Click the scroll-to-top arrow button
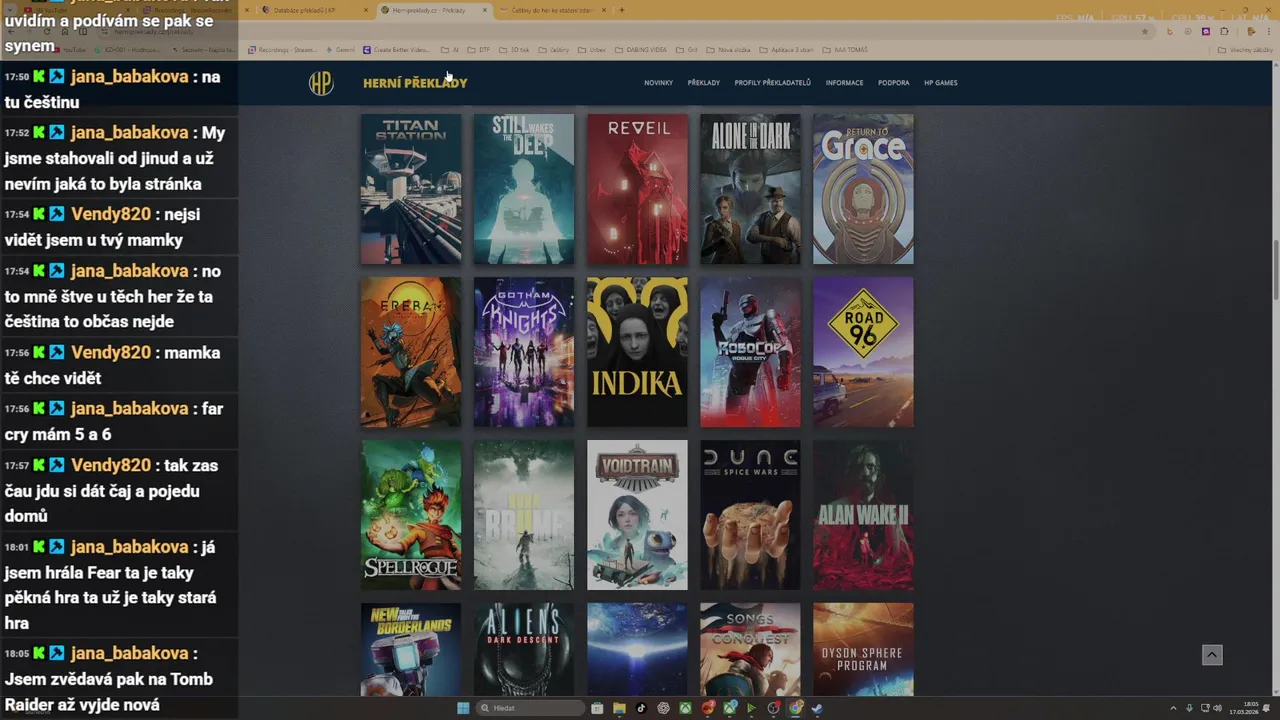This screenshot has height=720, width=1280. tap(1212, 655)
